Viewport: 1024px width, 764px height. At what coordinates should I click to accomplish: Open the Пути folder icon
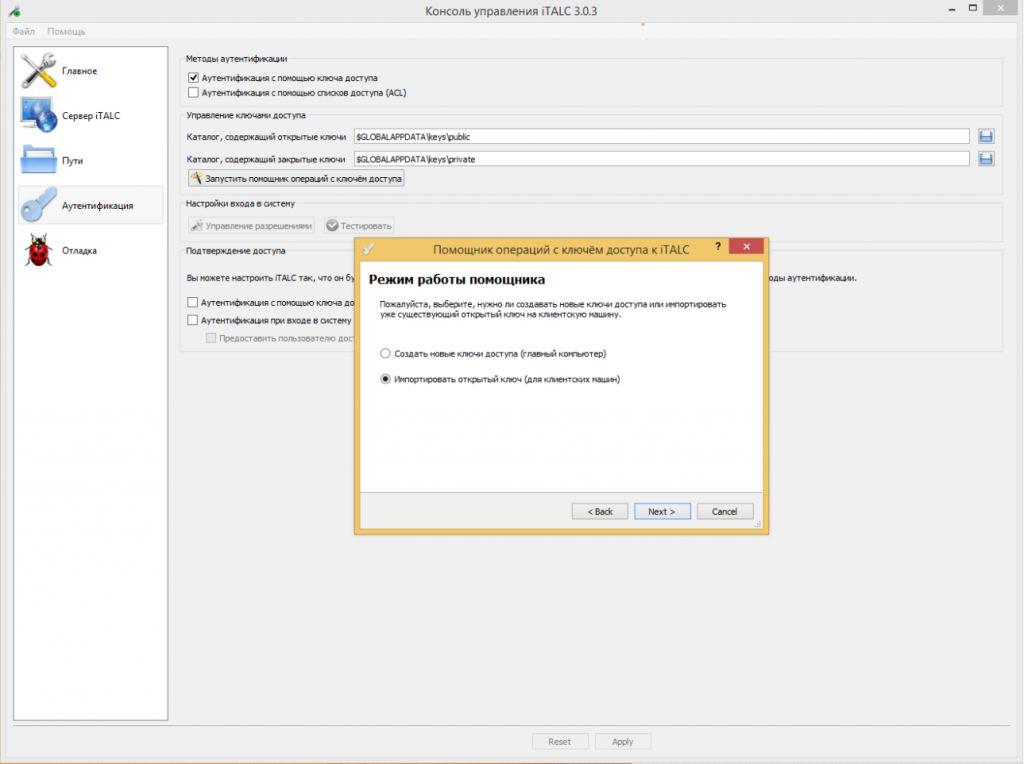click(x=39, y=160)
